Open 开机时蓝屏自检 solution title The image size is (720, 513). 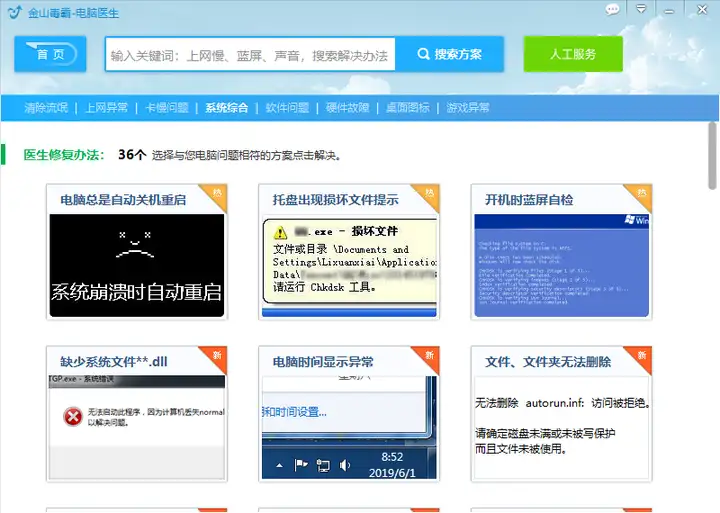[529, 200]
